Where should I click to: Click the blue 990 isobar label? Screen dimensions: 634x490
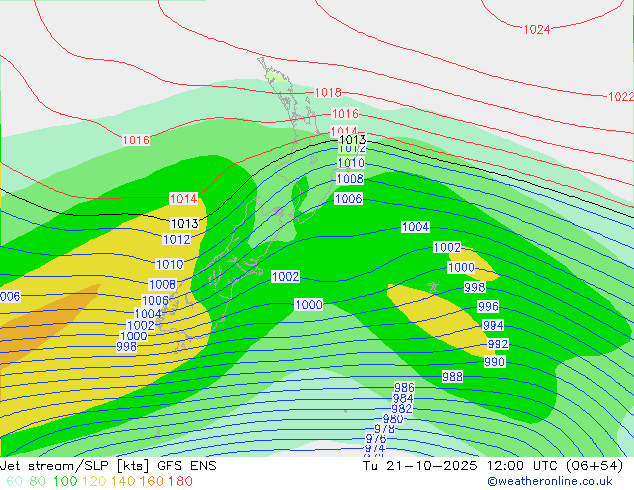coord(494,361)
